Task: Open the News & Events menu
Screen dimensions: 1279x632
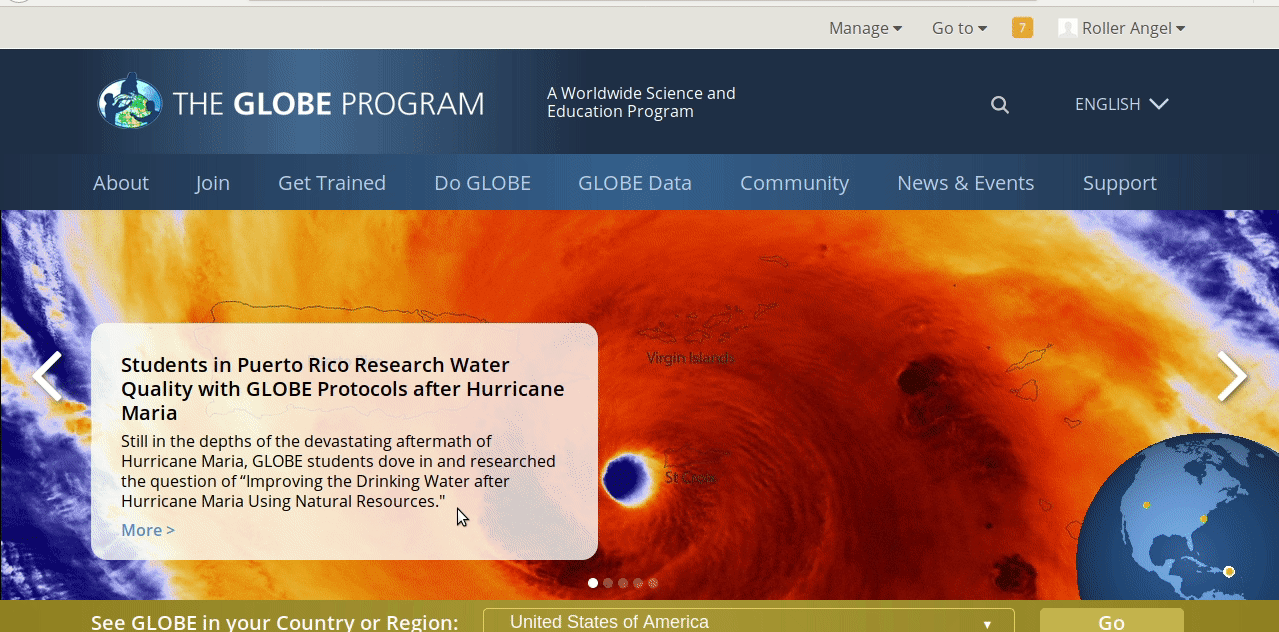Action: tap(965, 183)
